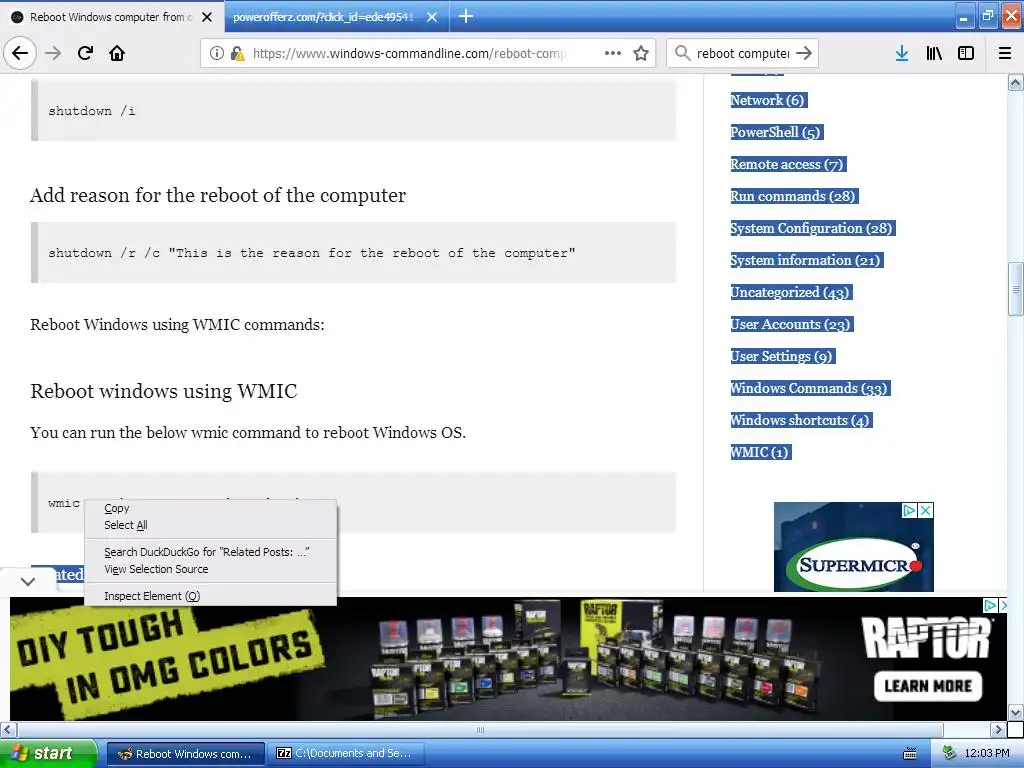
Task: Click the Learn More Raptor button
Action: tap(928, 686)
